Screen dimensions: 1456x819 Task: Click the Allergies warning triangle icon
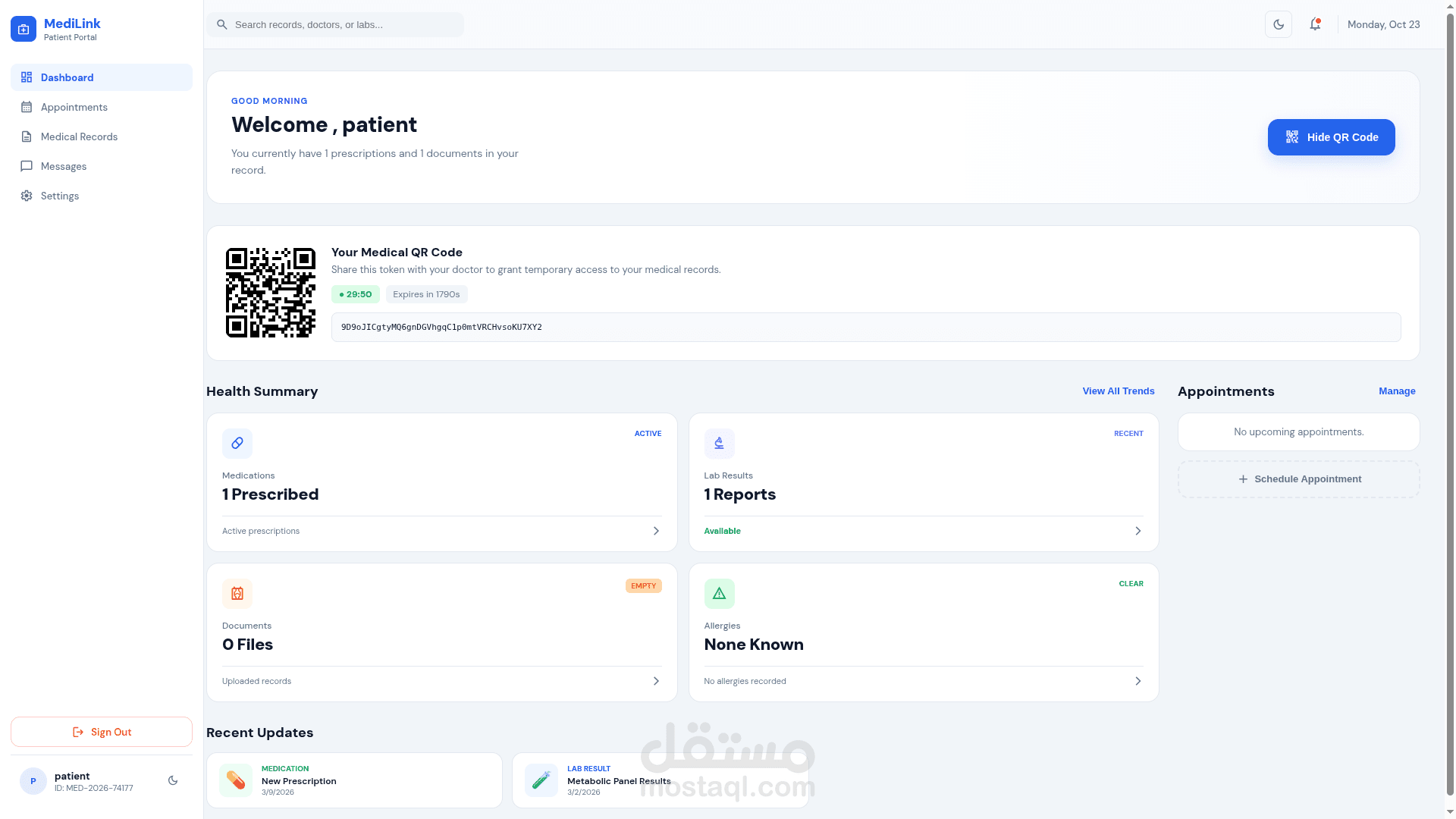(719, 593)
